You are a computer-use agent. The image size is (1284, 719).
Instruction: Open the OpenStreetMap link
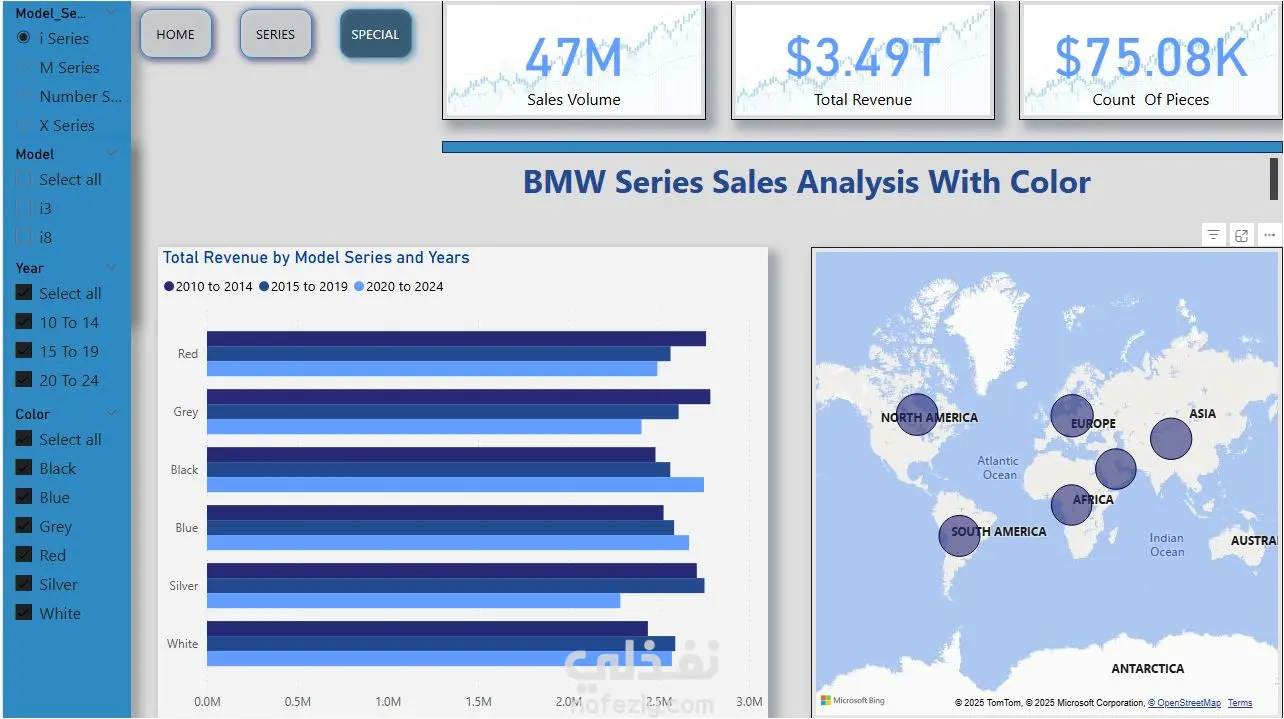coord(1184,703)
